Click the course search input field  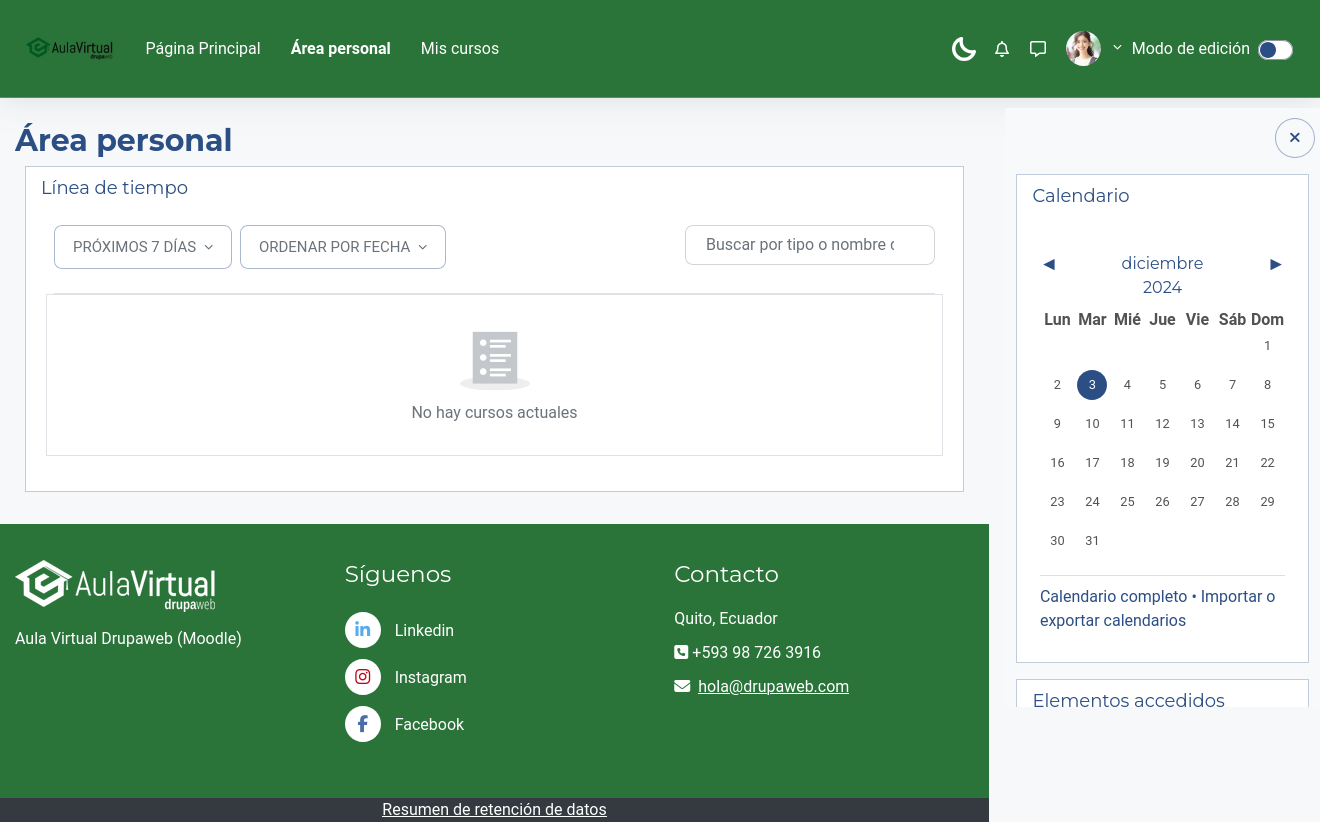tap(810, 245)
